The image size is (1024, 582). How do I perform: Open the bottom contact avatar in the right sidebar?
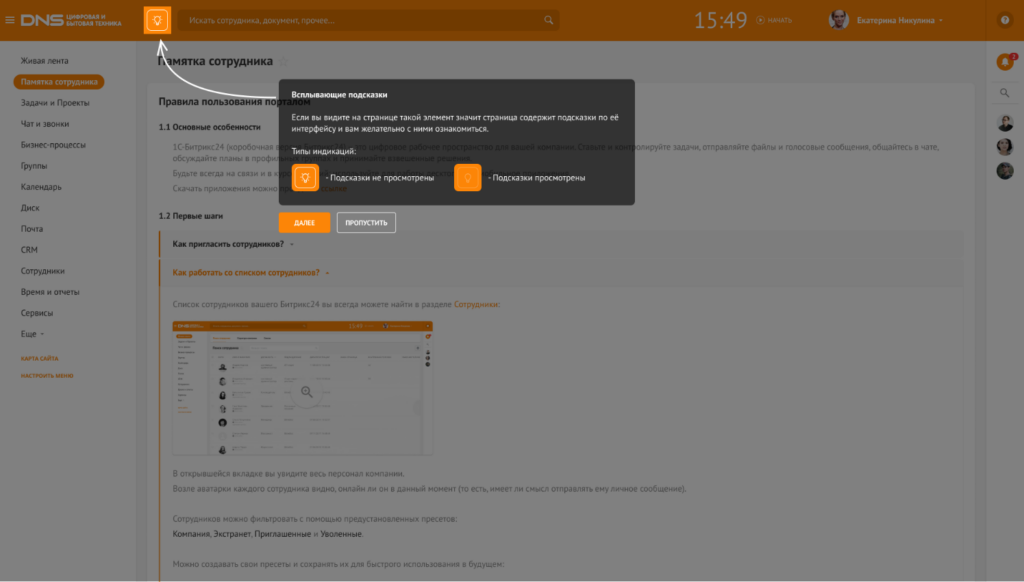[1005, 170]
